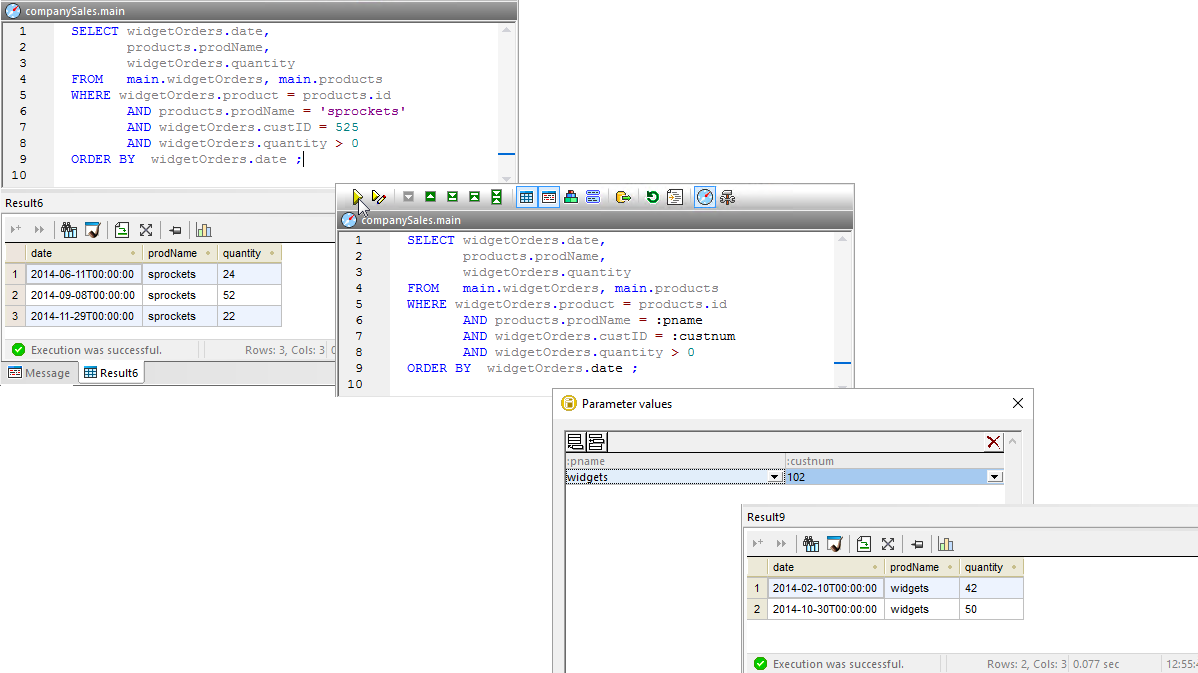Click Result6 greyed play-plus icon
The width and height of the screenshot is (1198, 673).
(x=16, y=230)
